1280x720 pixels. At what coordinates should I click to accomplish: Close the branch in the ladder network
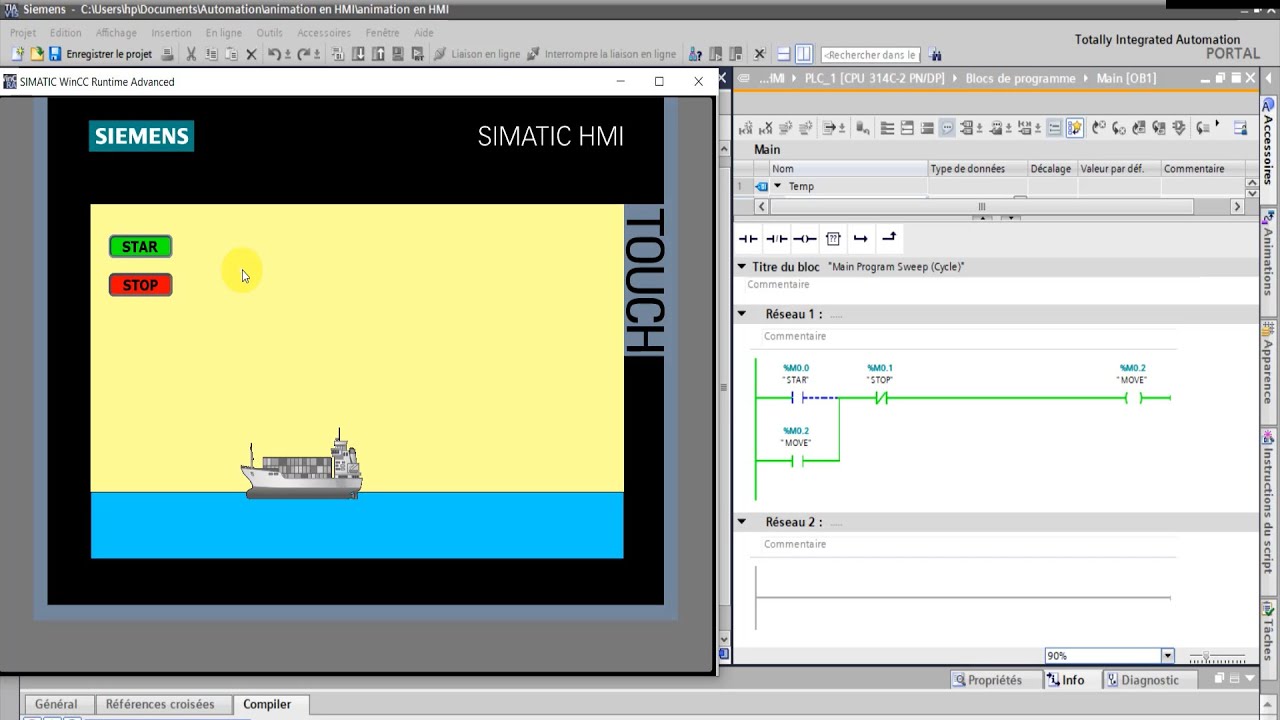click(x=889, y=238)
